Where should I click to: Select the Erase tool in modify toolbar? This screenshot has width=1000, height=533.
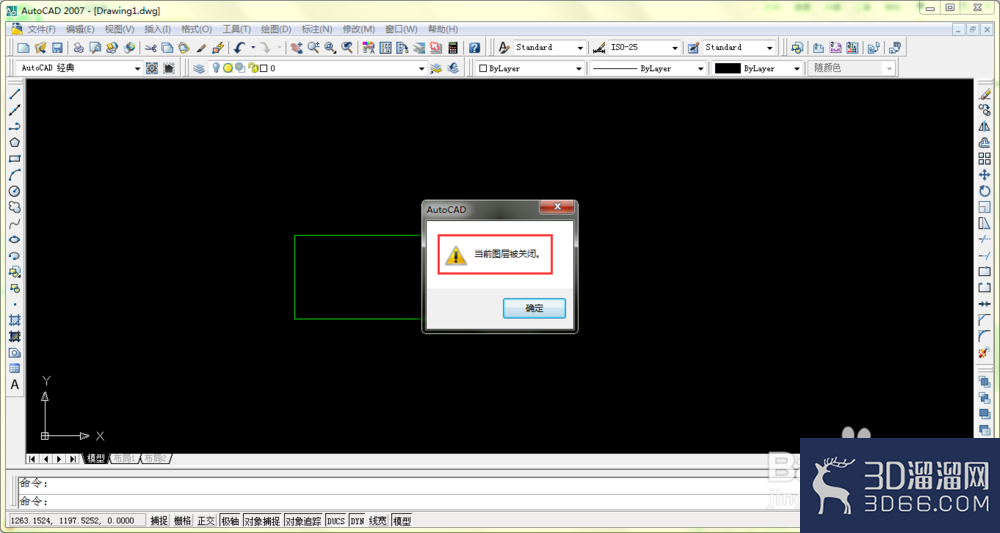click(x=985, y=94)
